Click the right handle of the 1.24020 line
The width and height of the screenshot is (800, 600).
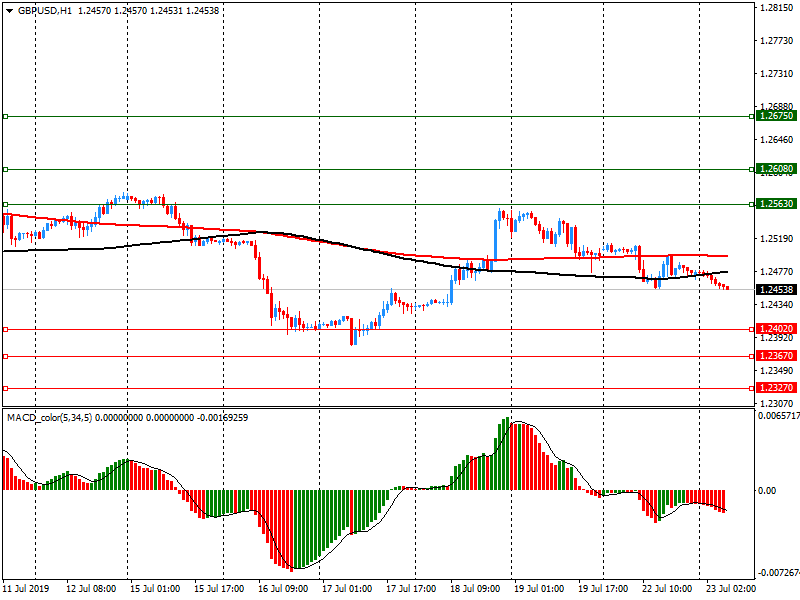point(752,330)
